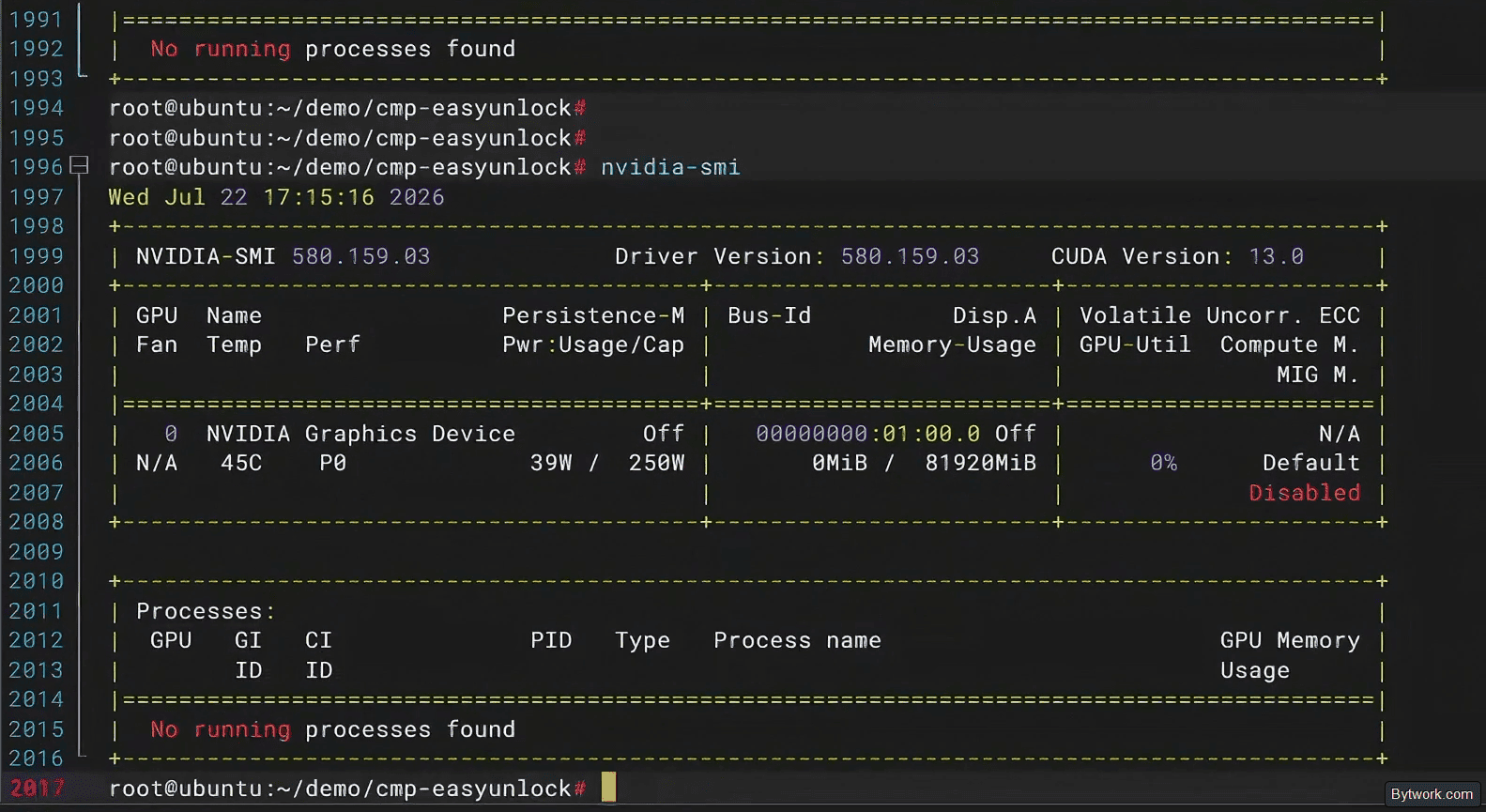The height and width of the screenshot is (812, 1486).
Task: Click the temperature value "45C"
Action: 241,463
